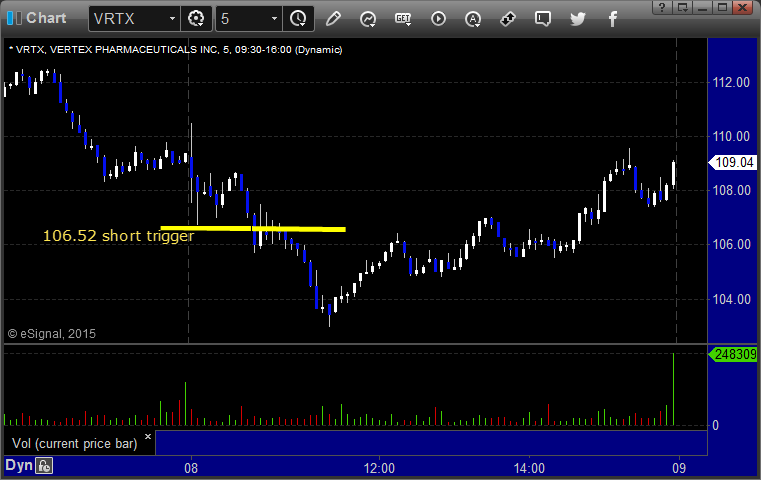
Task: Share chart via Twitter icon
Action: click(x=578, y=19)
